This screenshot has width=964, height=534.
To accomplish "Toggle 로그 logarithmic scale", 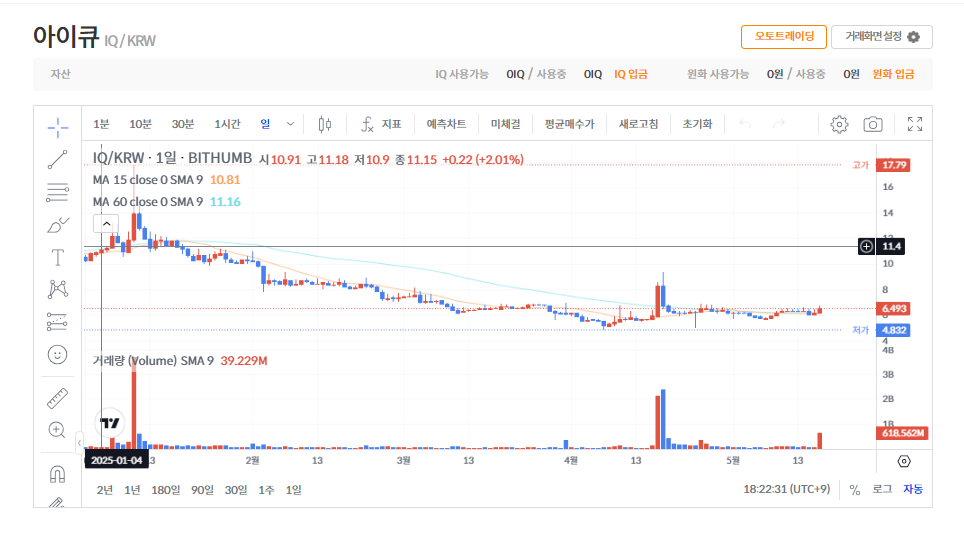I will pos(882,489).
